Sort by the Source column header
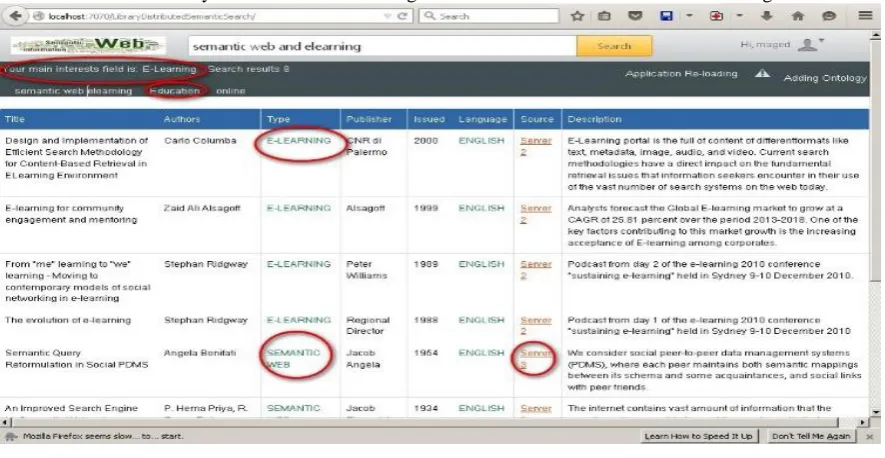Viewport: 885px width, 458px height. pyautogui.click(x=537, y=119)
